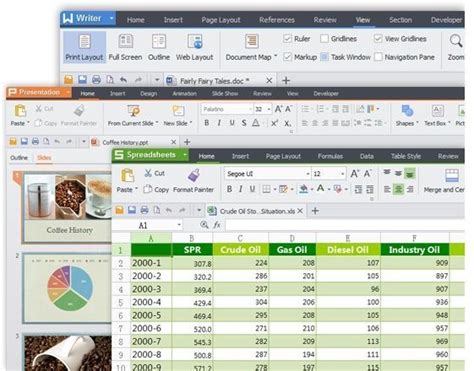Toggle Bold in Spreadsheets ribbon

click(229, 189)
